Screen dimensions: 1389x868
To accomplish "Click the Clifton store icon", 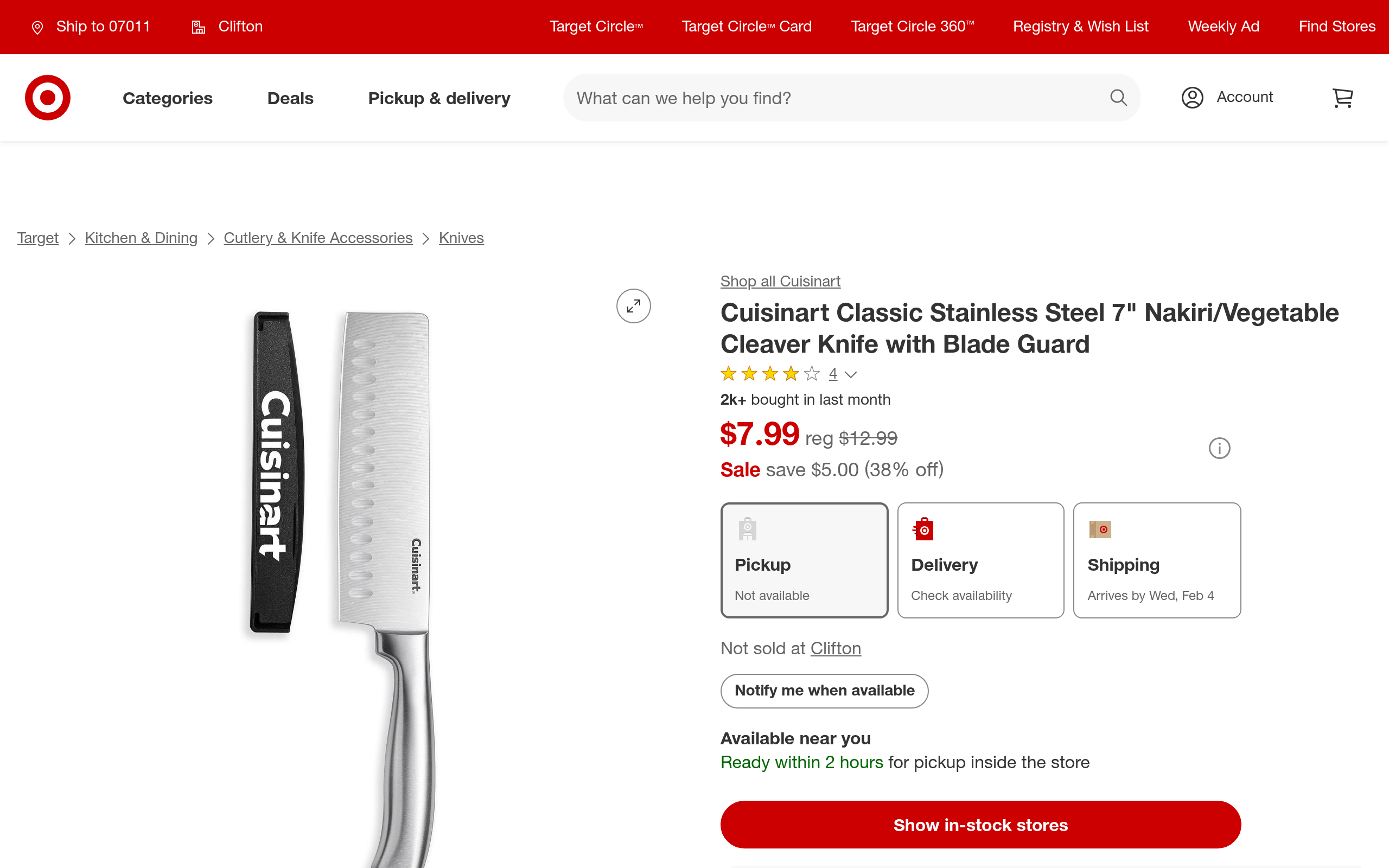I will click(x=199, y=28).
